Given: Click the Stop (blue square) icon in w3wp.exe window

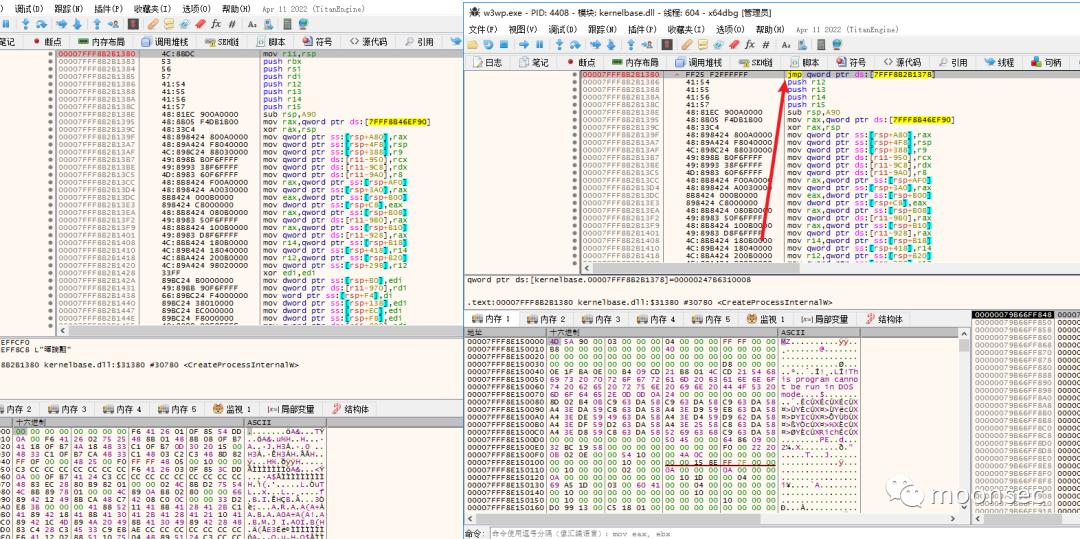Looking at the screenshot, I should point(504,45).
